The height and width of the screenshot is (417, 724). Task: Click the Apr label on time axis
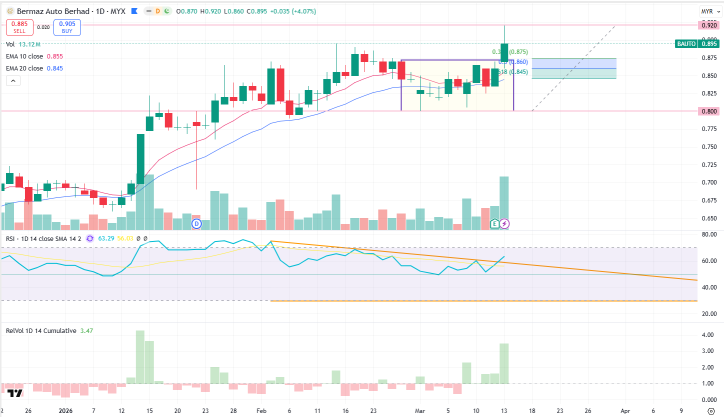tap(625, 411)
